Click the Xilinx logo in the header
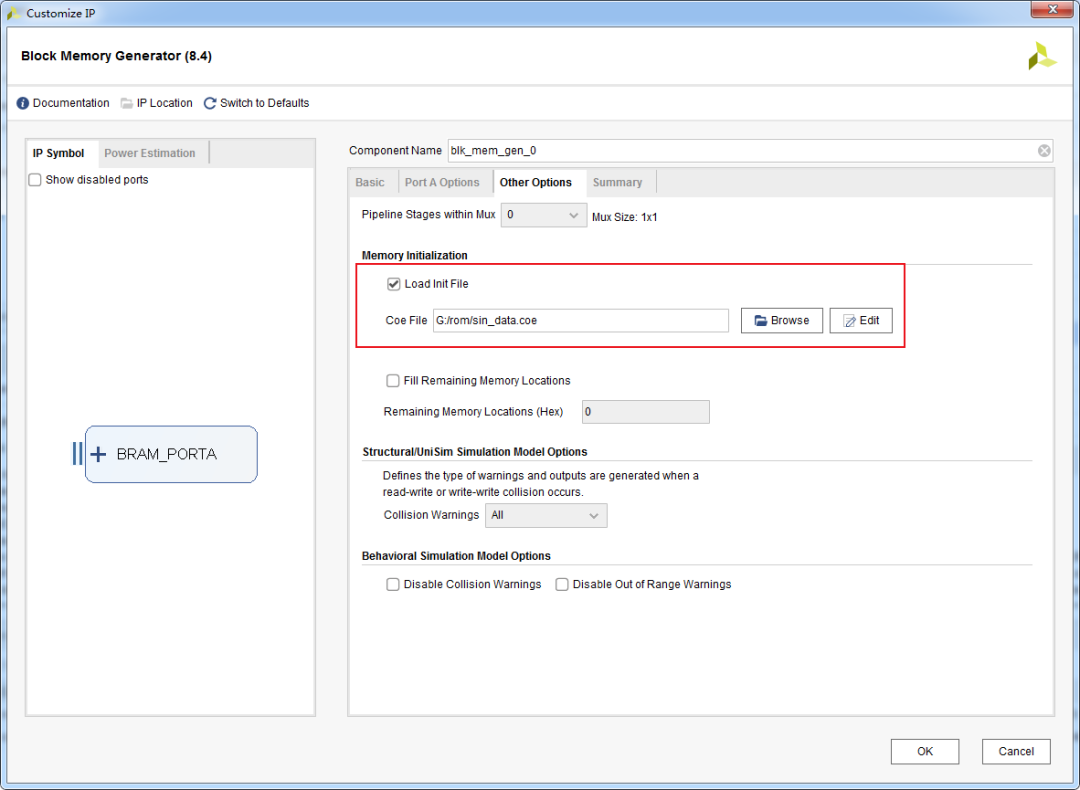The image size is (1080, 790). [1041, 56]
